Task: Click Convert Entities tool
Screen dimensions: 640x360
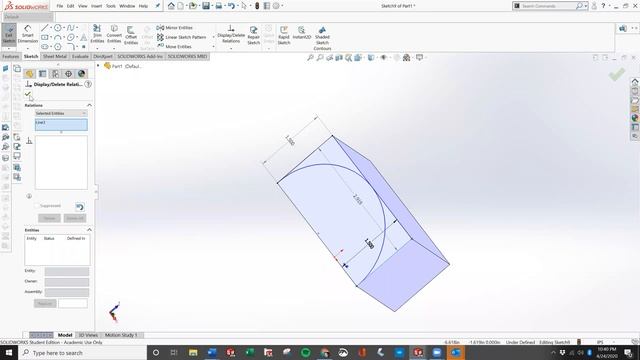Action: [x=114, y=33]
